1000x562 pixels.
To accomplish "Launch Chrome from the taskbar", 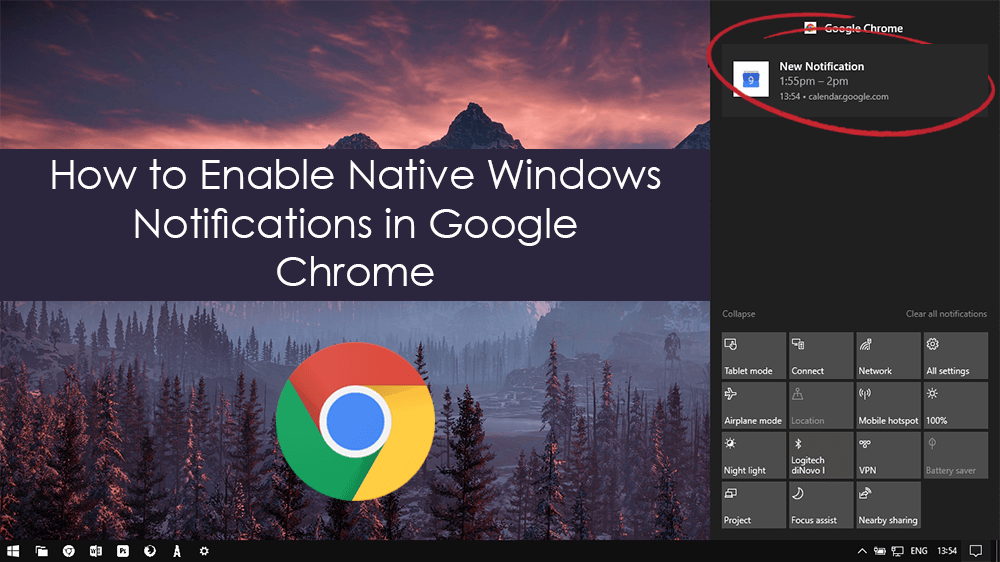I will [x=68, y=551].
